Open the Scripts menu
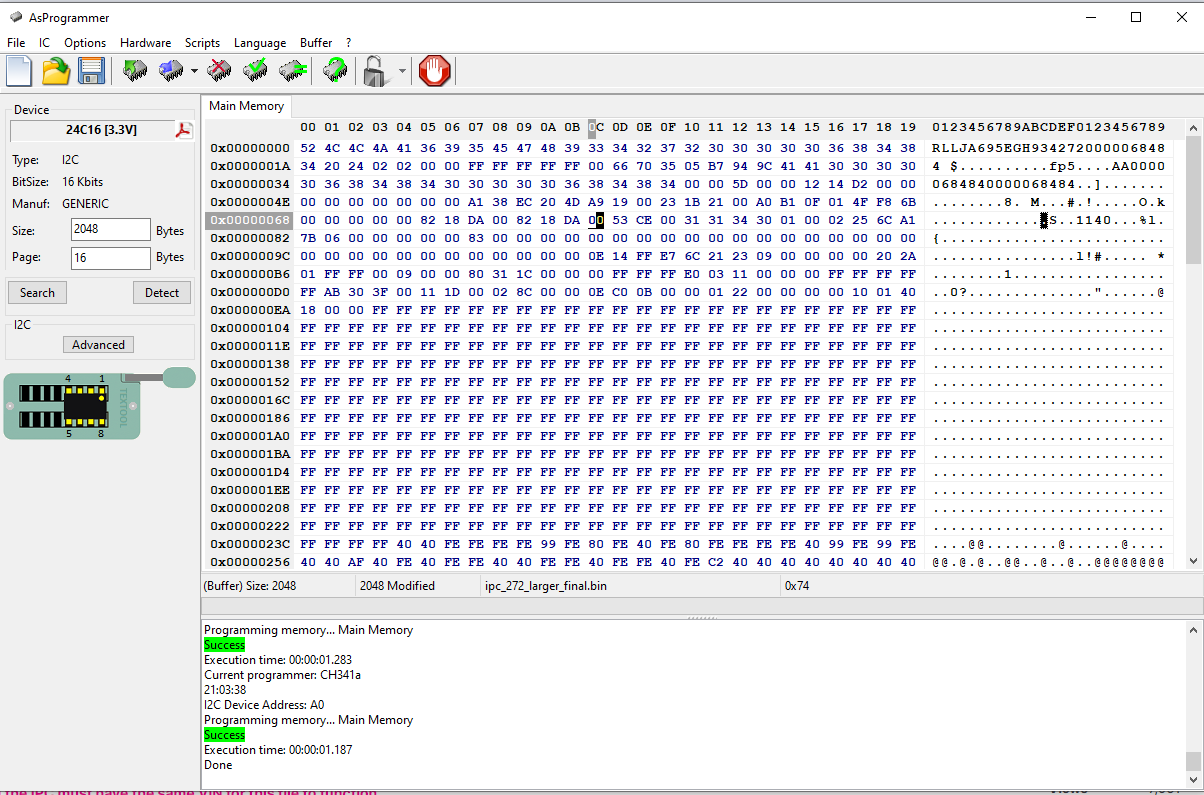This screenshot has width=1204, height=795. (202, 43)
